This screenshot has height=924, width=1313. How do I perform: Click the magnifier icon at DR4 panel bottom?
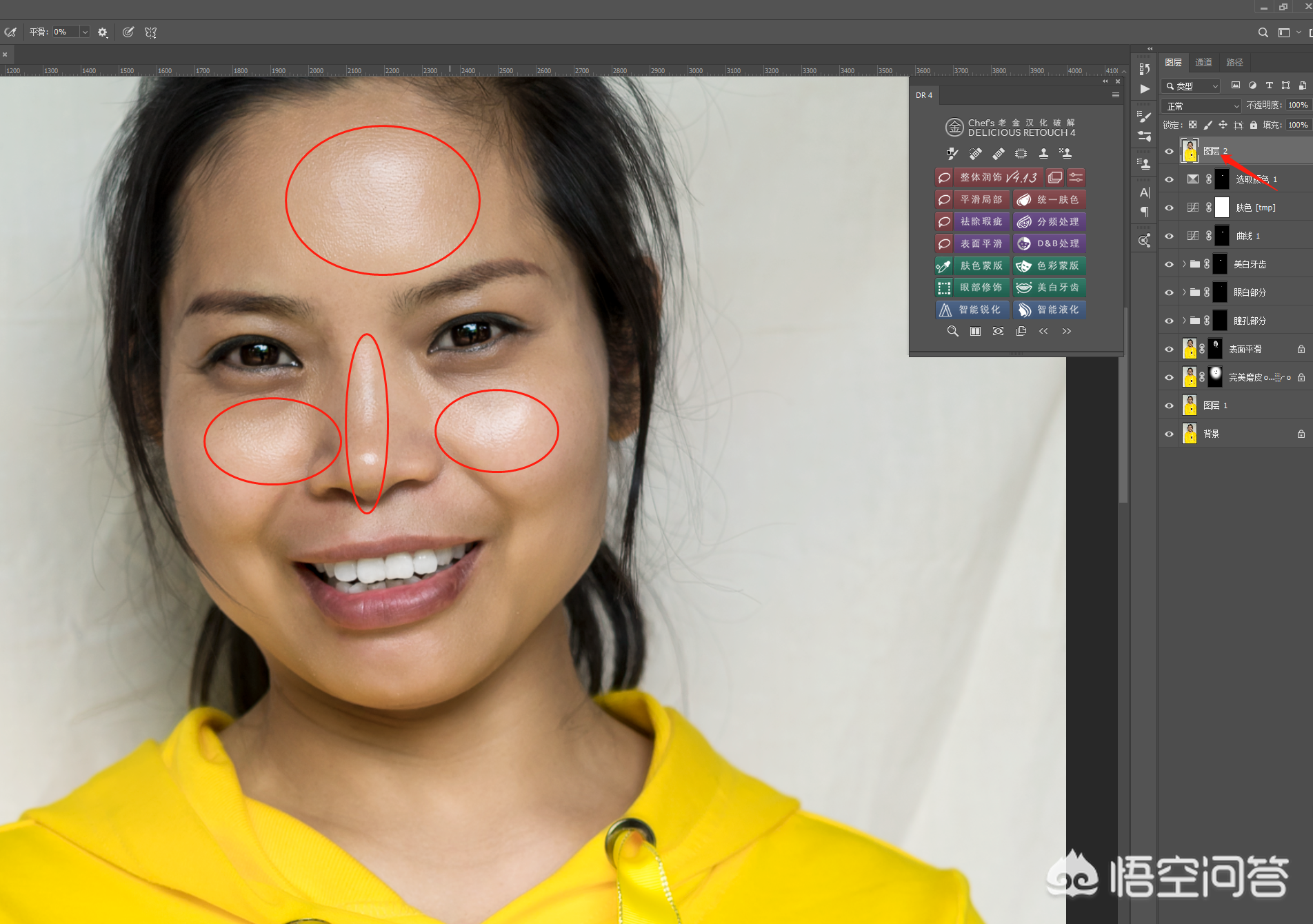pyautogui.click(x=952, y=331)
